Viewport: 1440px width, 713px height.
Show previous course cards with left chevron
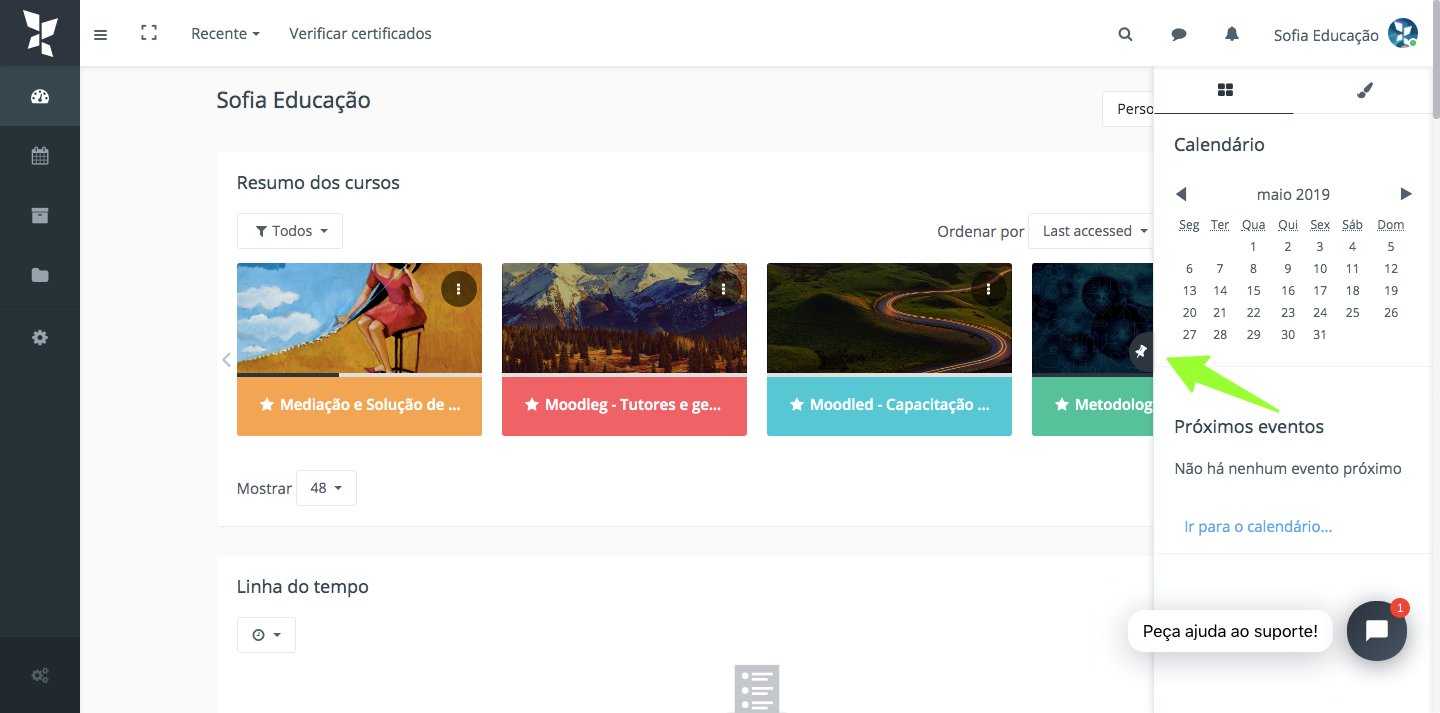pos(227,359)
